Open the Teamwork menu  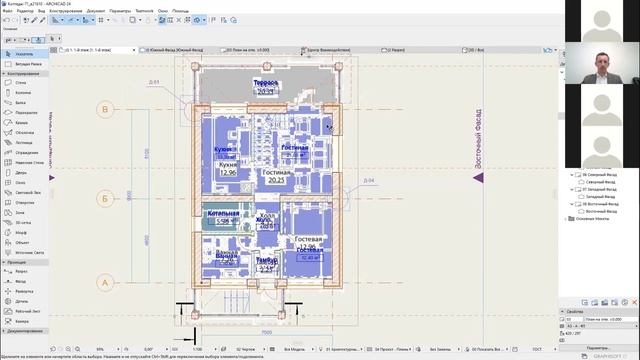point(144,11)
